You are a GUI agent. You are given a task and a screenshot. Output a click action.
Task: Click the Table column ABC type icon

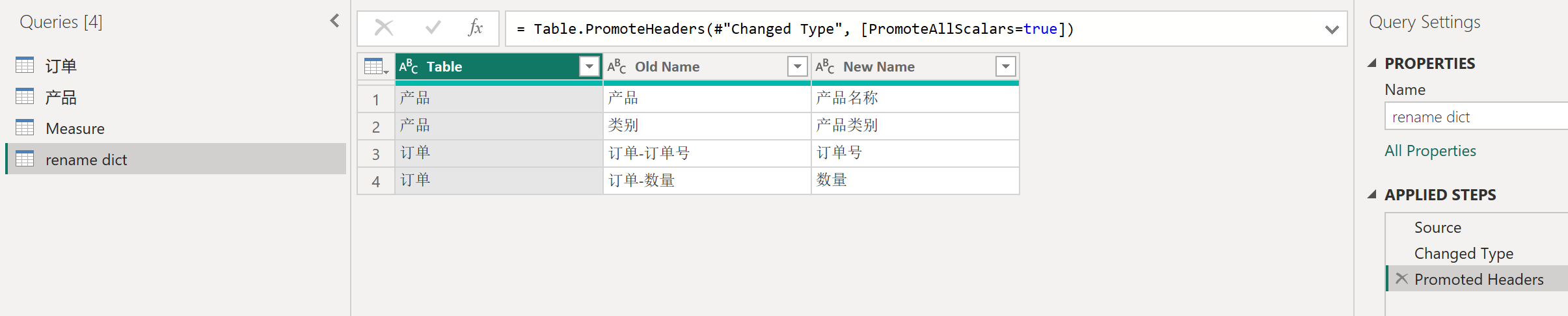point(409,66)
